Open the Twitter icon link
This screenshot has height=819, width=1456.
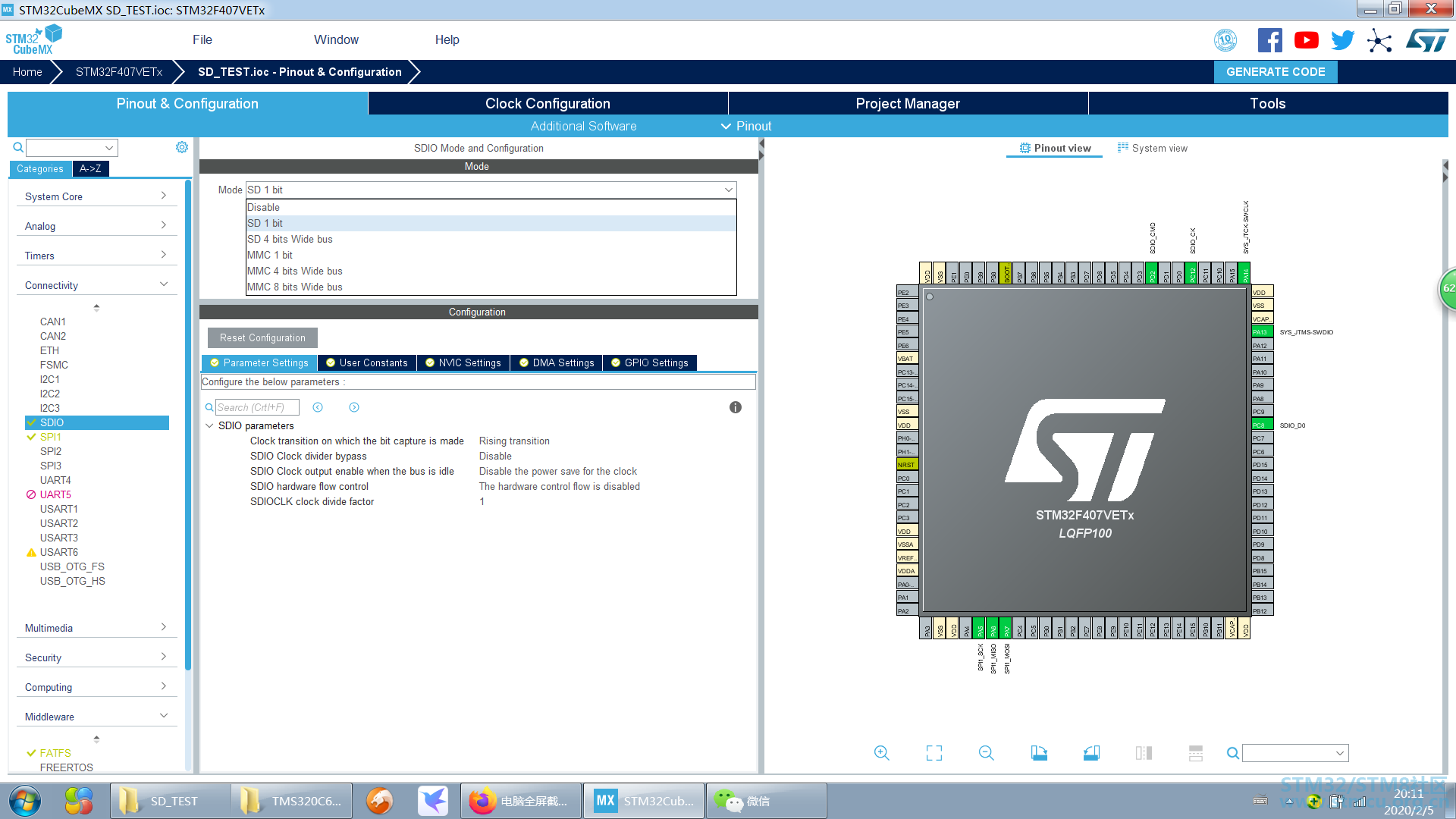pos(1343,40)
